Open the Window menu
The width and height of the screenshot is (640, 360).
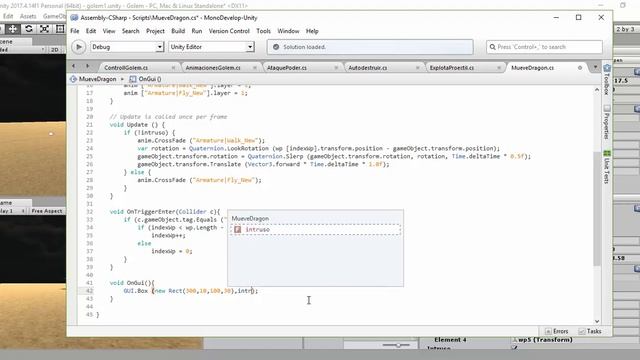pos(288,31)
